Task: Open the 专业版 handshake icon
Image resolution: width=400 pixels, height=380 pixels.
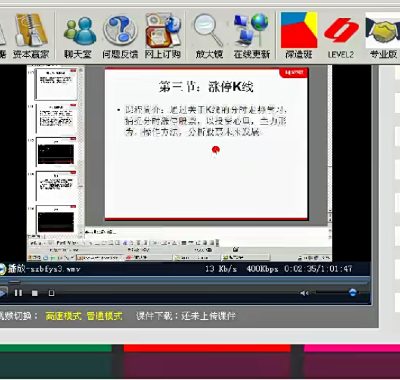Action: (x=383, y=36)
